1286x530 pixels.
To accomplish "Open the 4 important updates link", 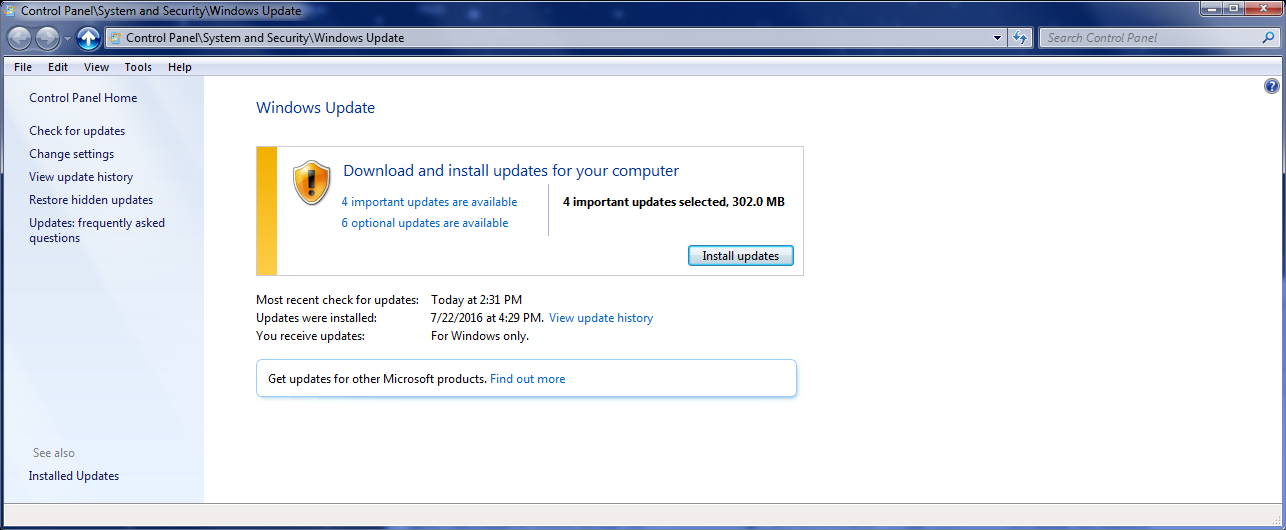I will [429, 202].
